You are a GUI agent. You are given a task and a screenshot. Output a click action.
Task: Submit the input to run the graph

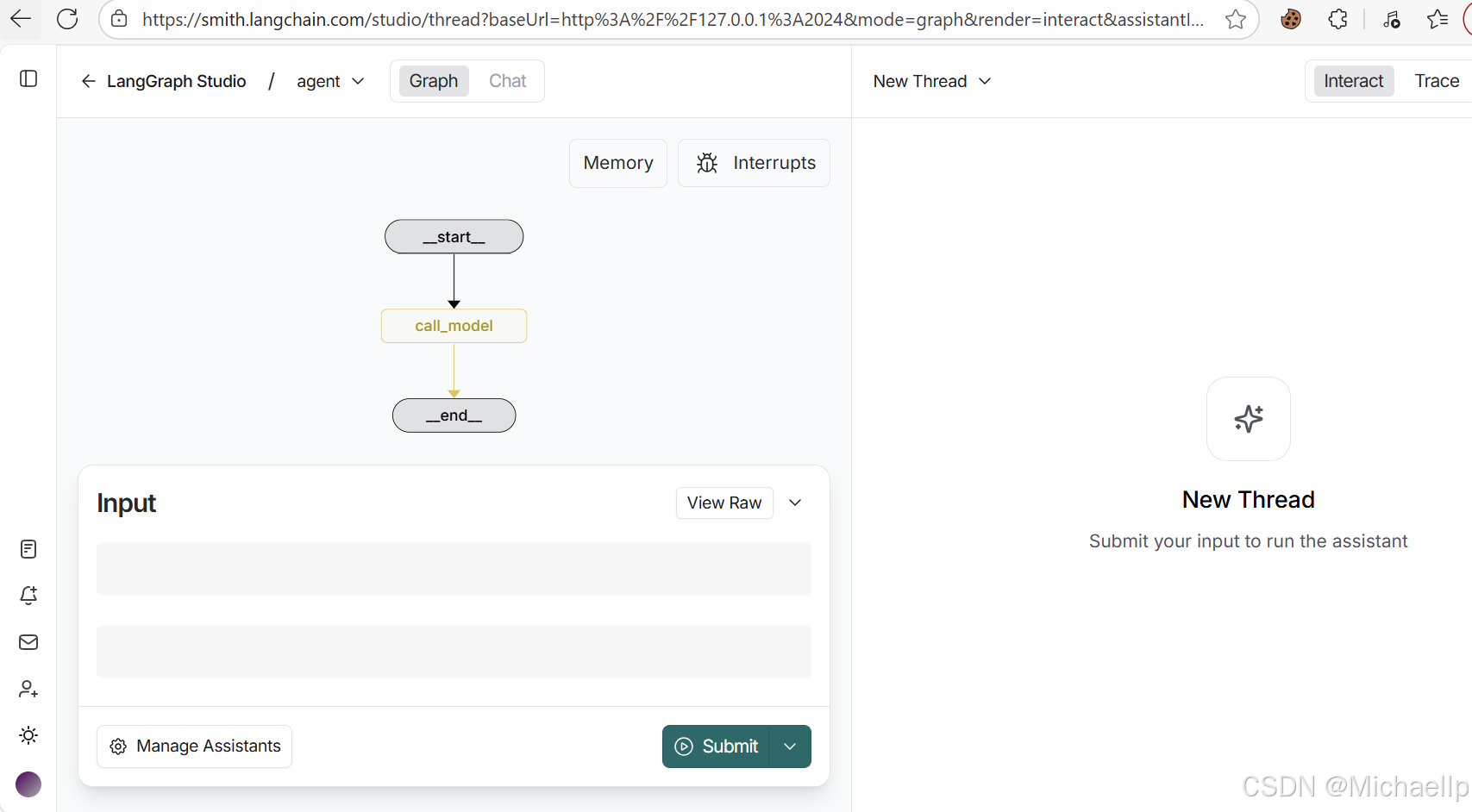(x=716, y=746)
